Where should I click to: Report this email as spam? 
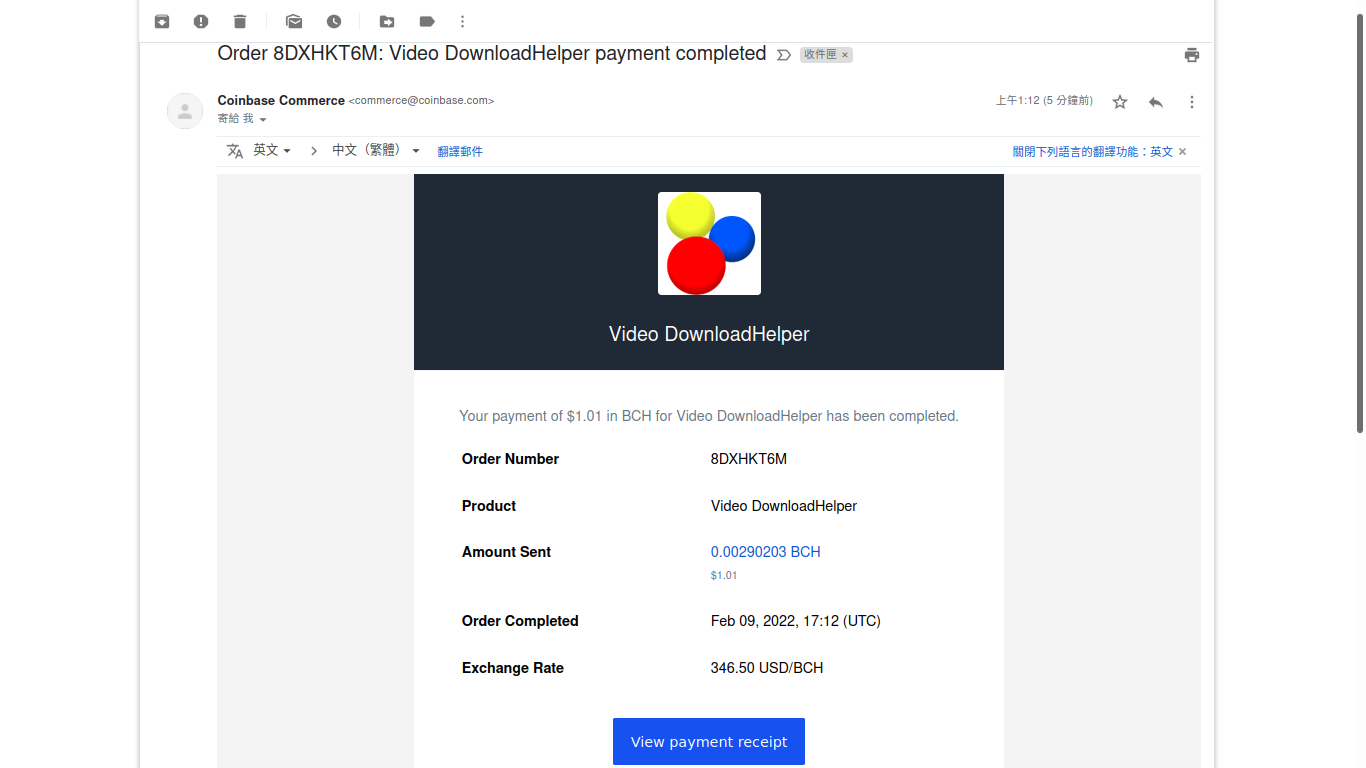coord(201,21)
